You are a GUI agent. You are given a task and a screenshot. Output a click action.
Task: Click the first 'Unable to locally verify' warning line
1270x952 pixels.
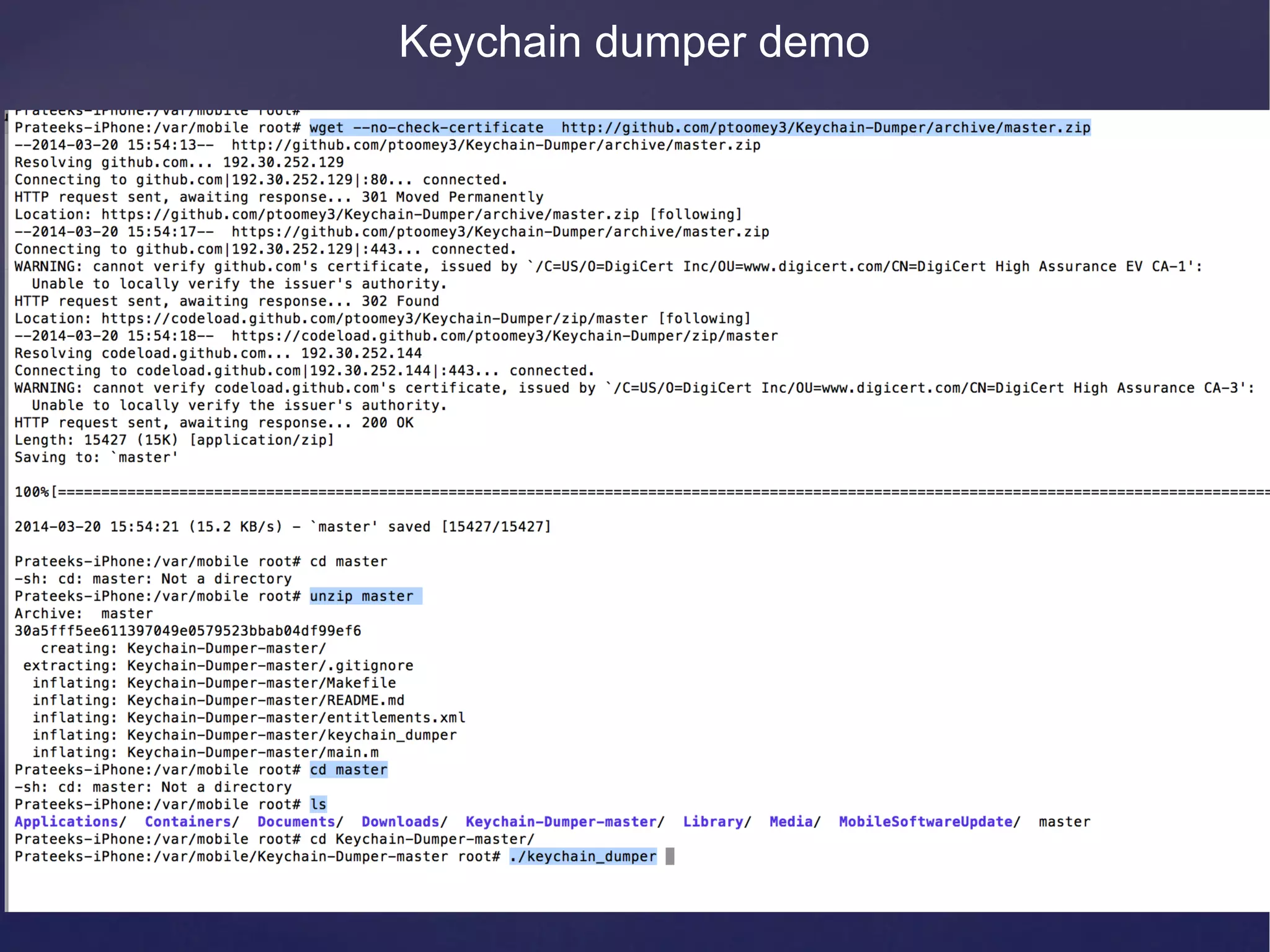pyautogui.click(x=240, y=284)
